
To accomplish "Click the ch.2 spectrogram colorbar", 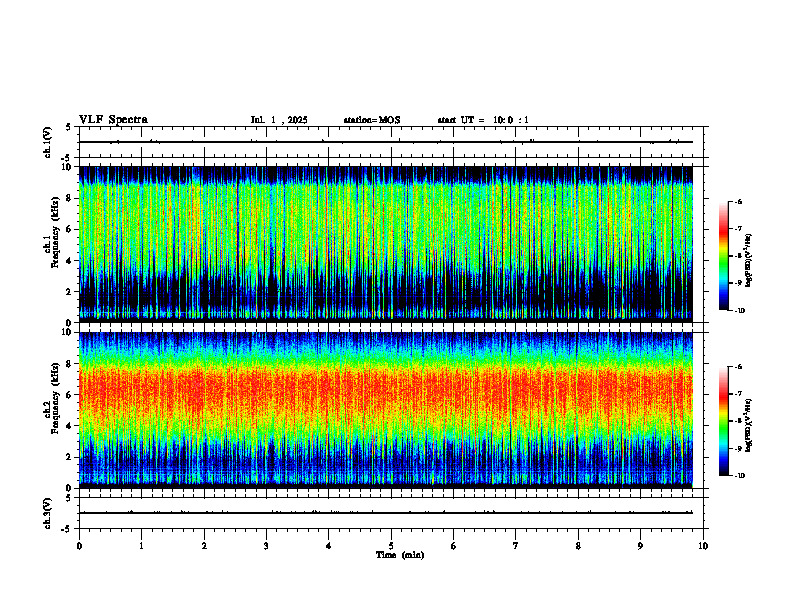I will 723,421.
